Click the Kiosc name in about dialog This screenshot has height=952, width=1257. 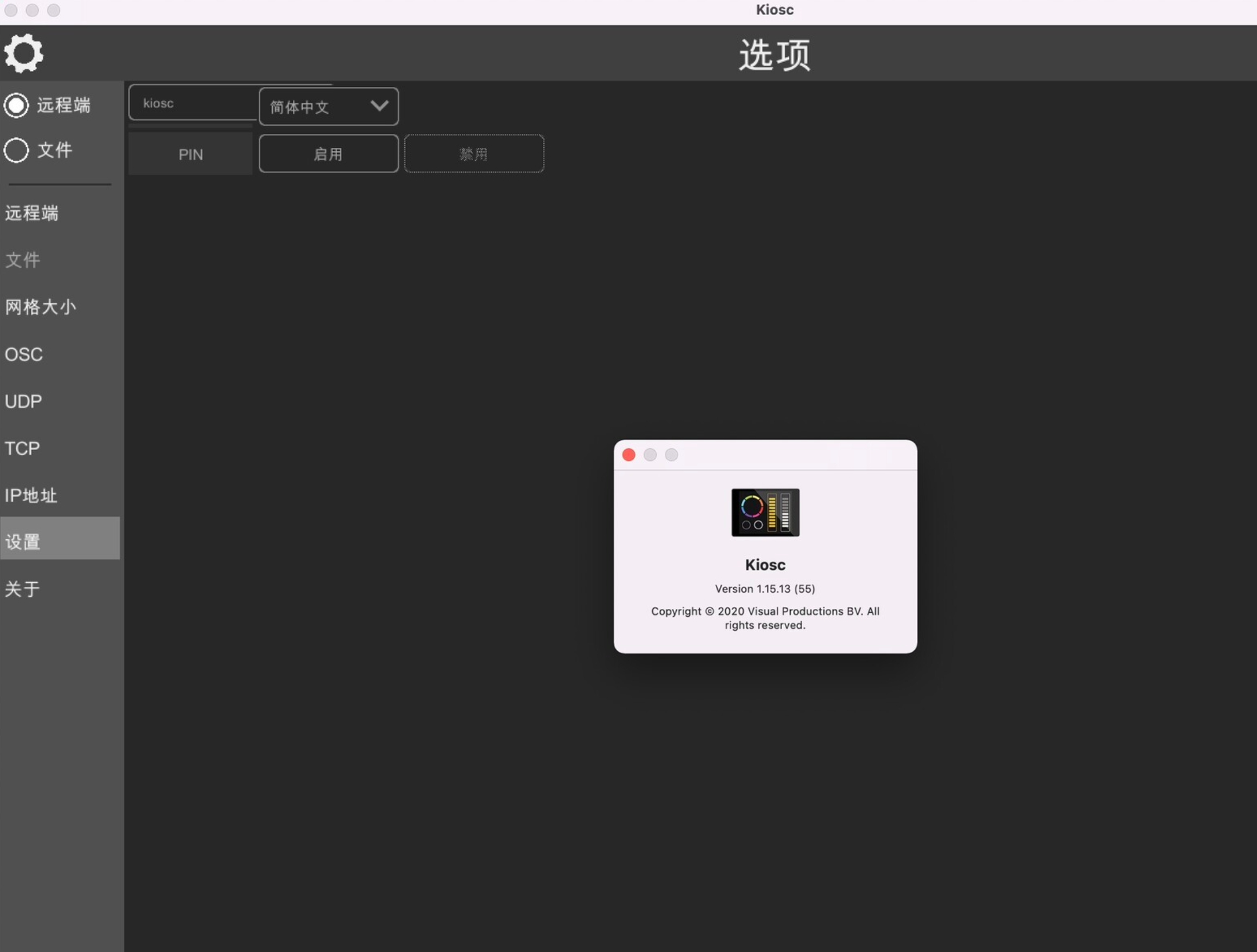click(765, 565)
